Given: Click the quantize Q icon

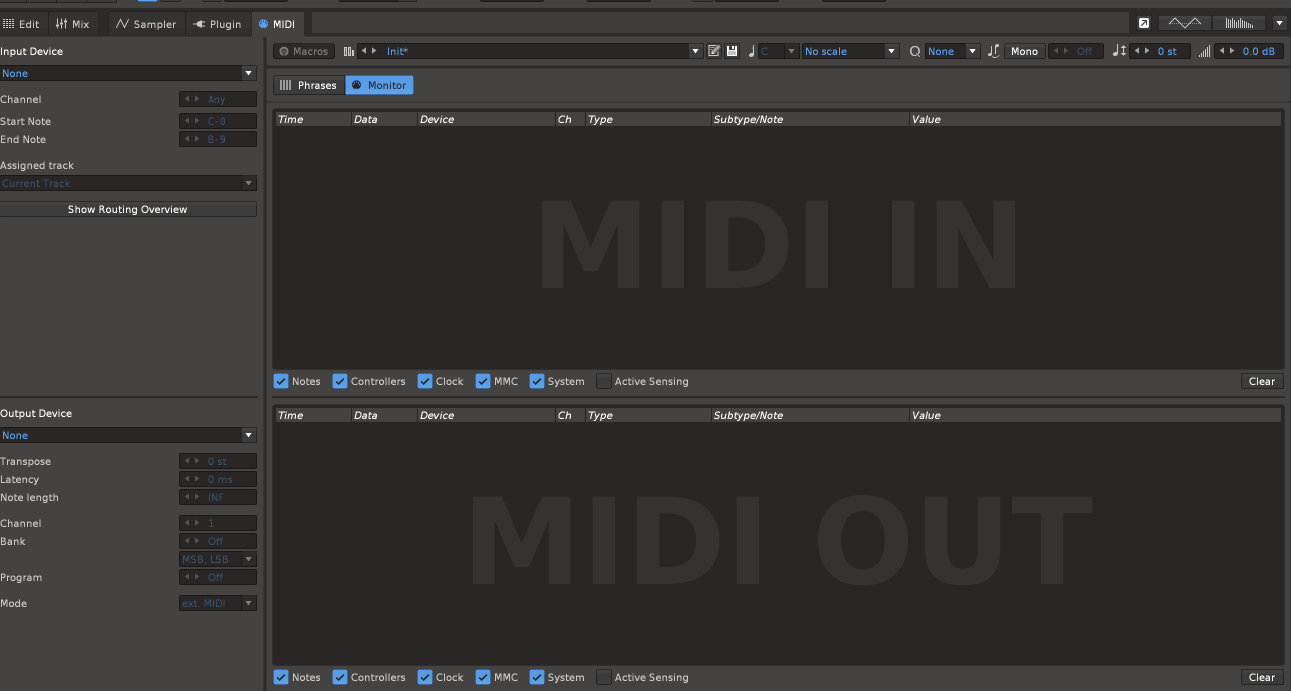Looking at the screenshot, I should [x=914, y=51].
